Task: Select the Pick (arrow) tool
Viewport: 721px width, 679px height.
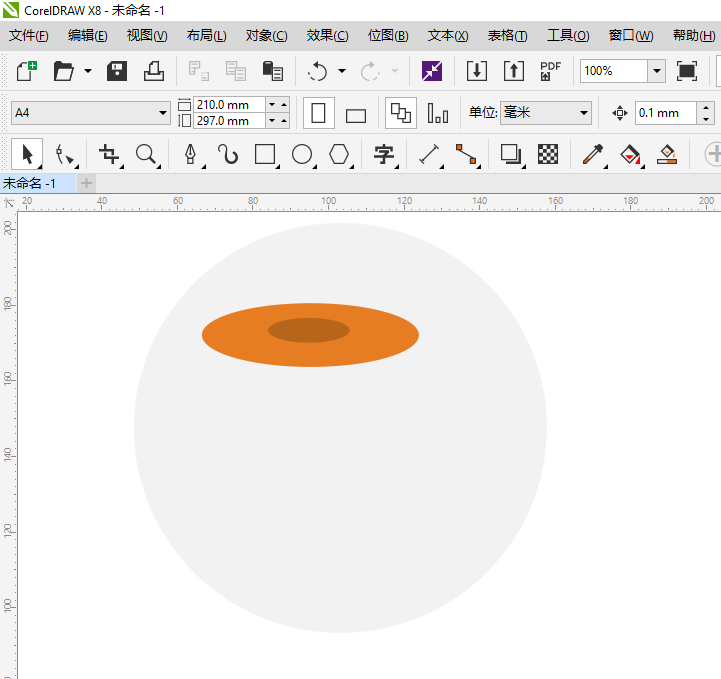Action: click(27, 154)
